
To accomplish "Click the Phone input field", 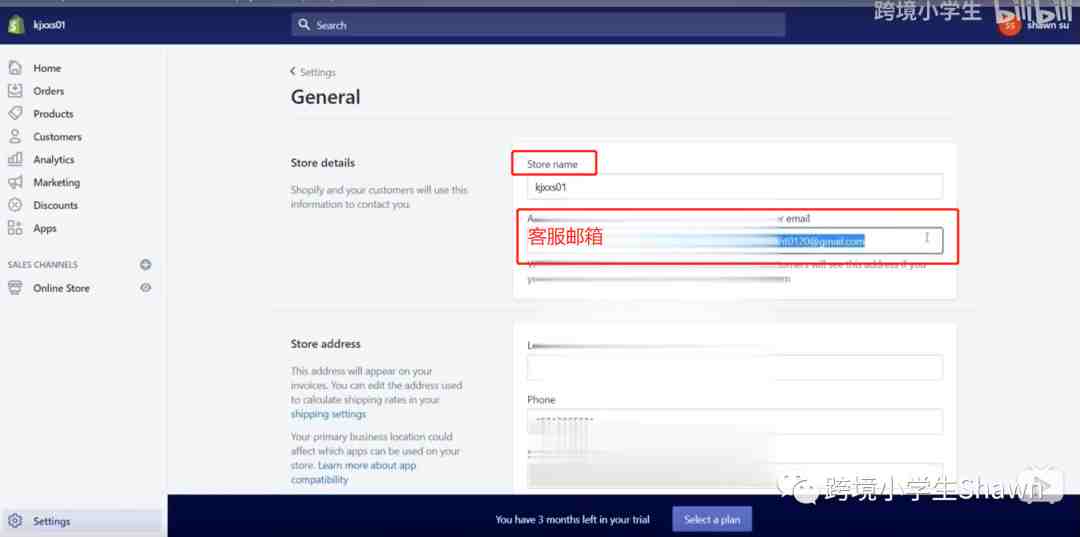I will click(735, 421).
